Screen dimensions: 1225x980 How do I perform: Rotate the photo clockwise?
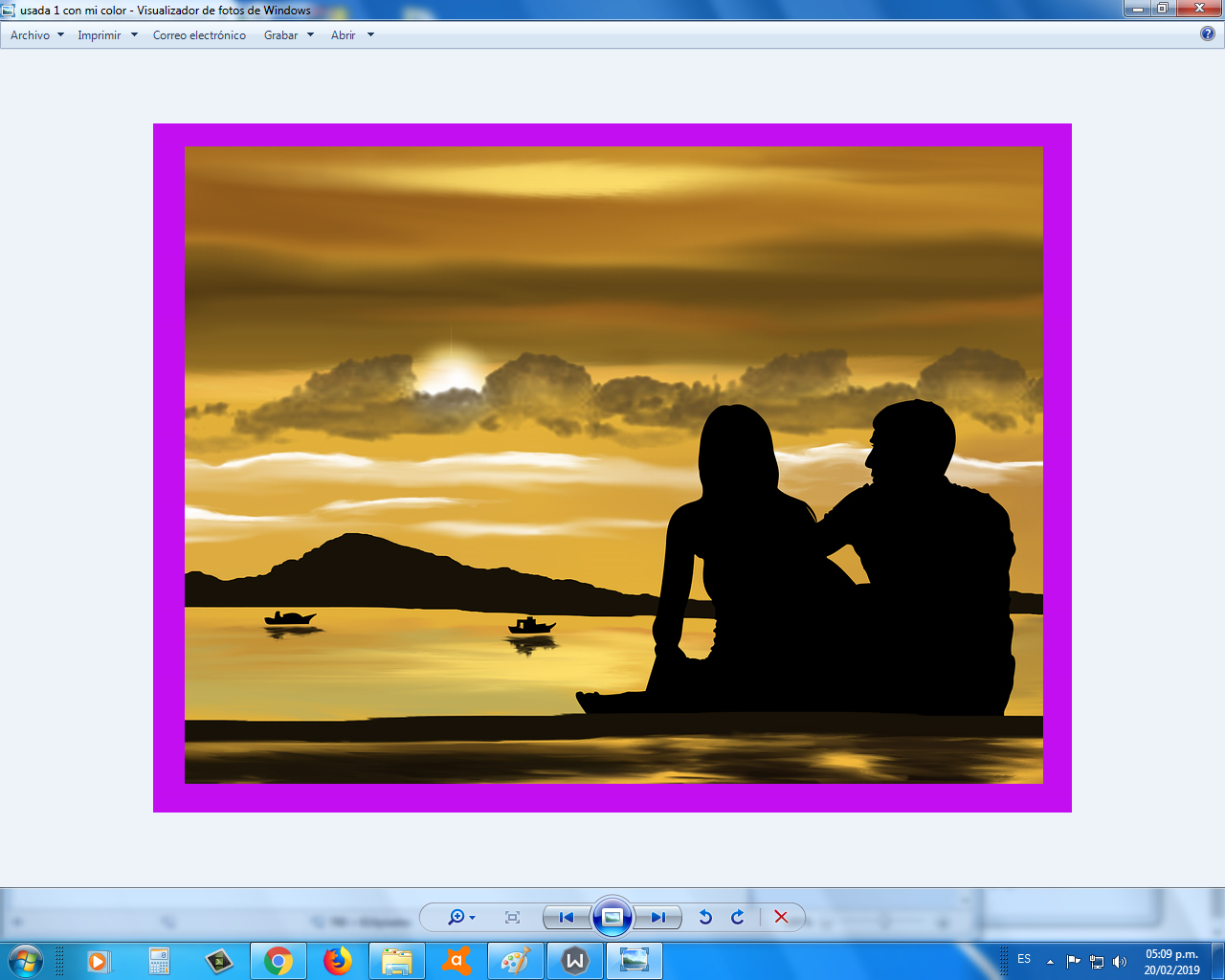[x=738, y=917]
